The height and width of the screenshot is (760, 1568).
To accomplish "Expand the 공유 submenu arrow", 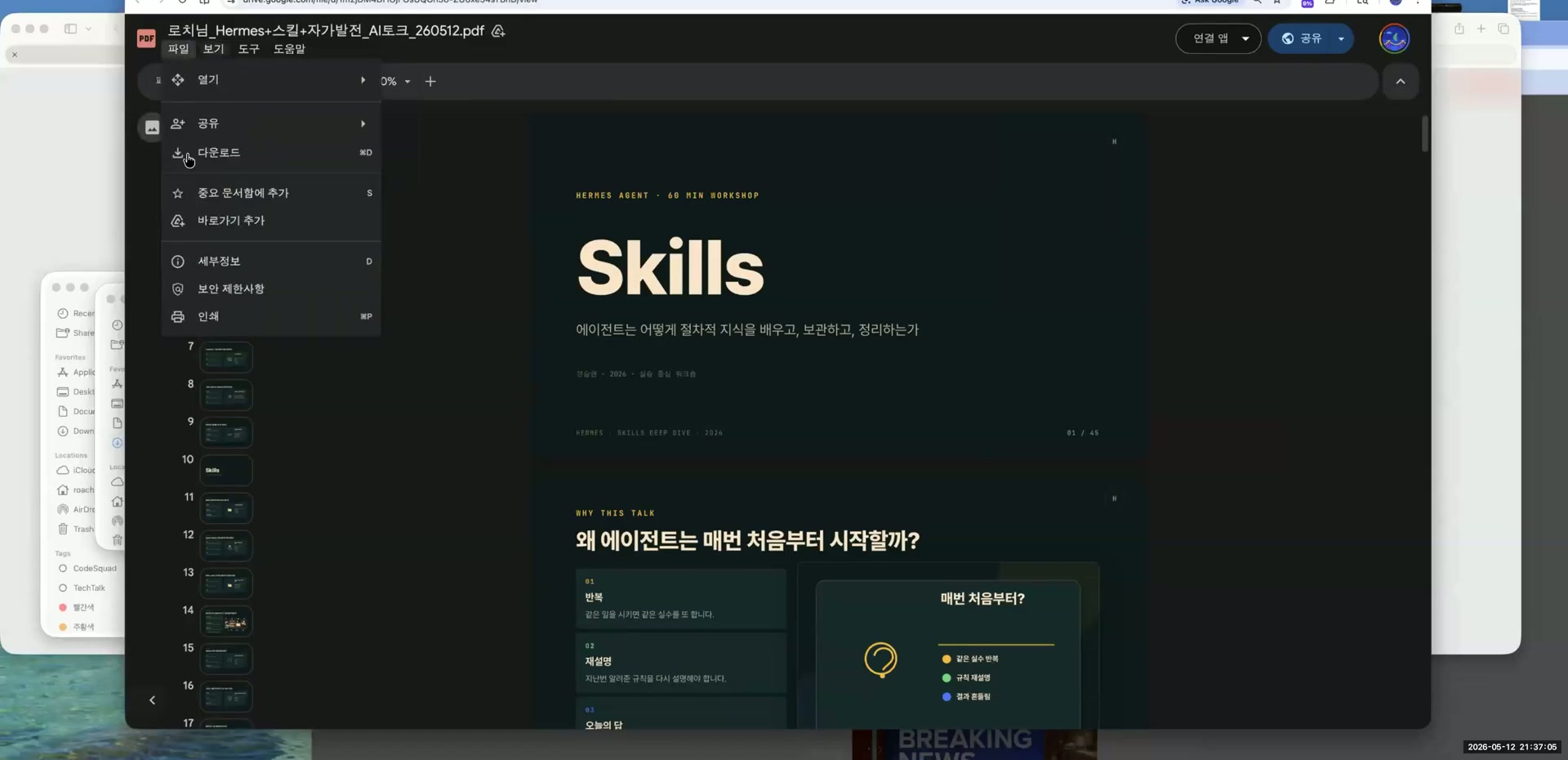I will point(363,123).
